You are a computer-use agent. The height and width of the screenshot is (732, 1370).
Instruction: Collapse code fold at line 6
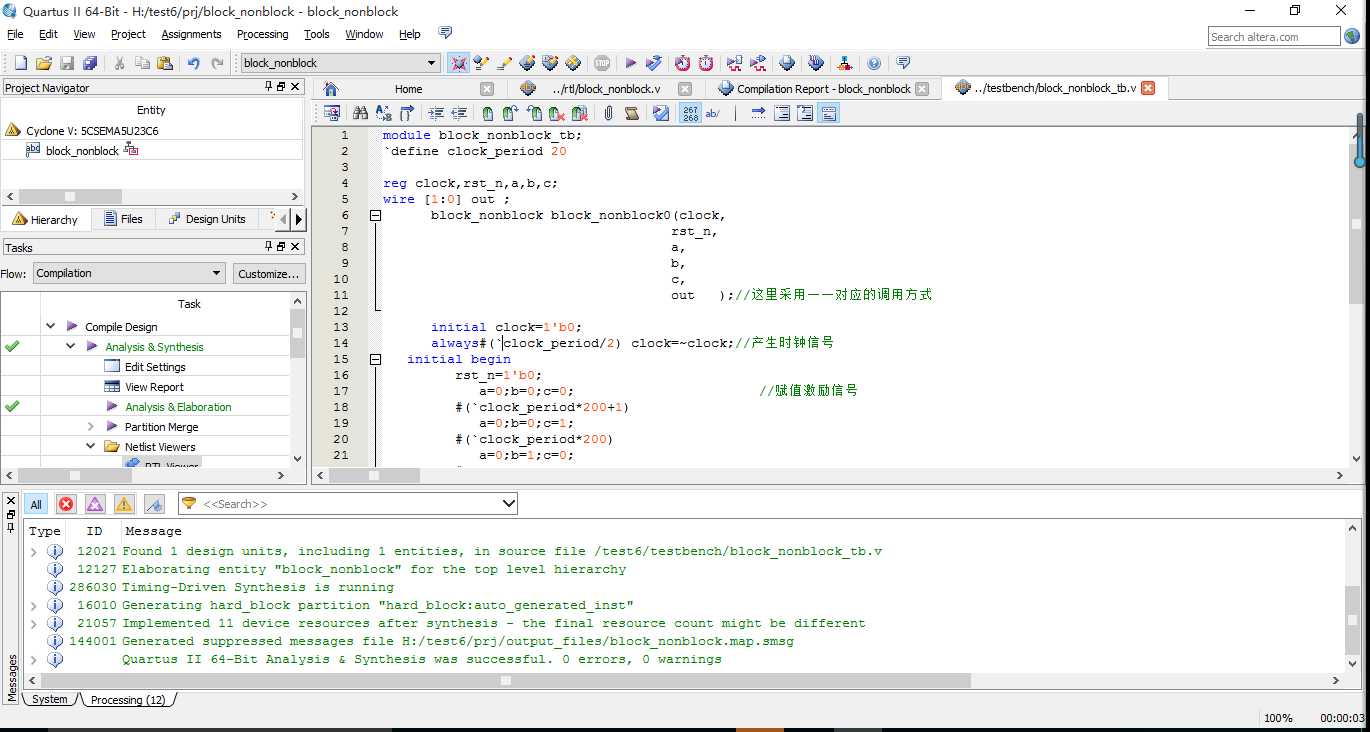(376, 215)
